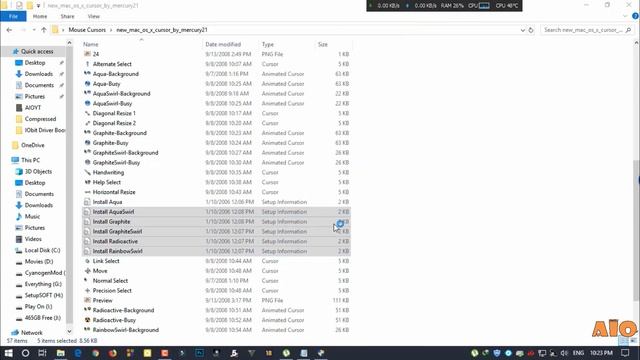Select the Graphite-Busy animated cursor icon
Screen dimensions: 640x360
coord(87,143)
